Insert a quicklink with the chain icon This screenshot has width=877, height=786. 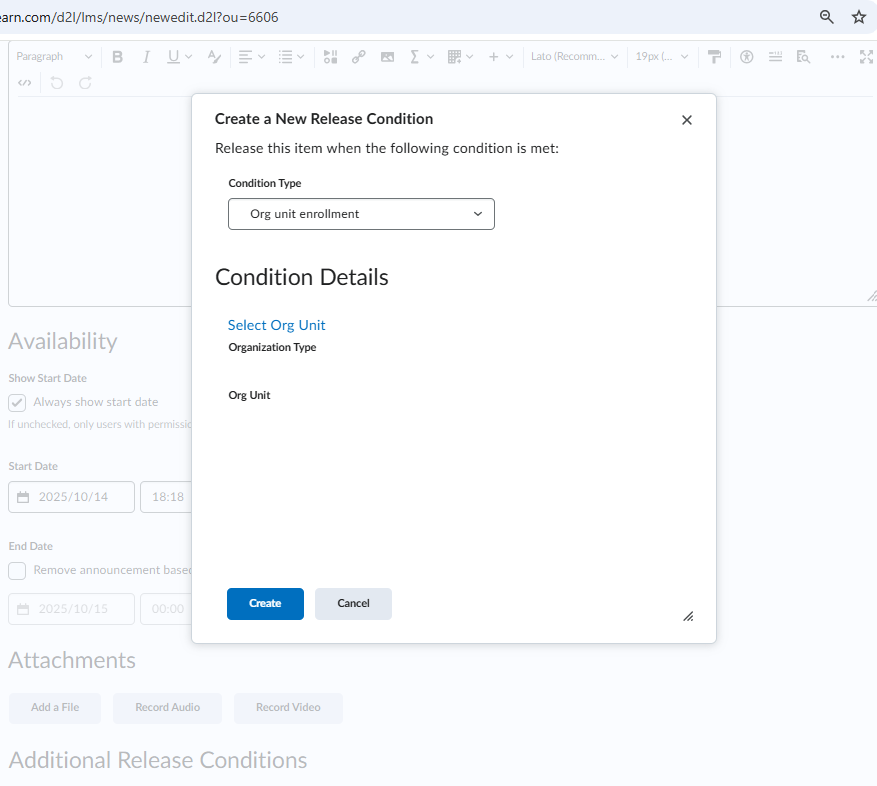[359, 57]
